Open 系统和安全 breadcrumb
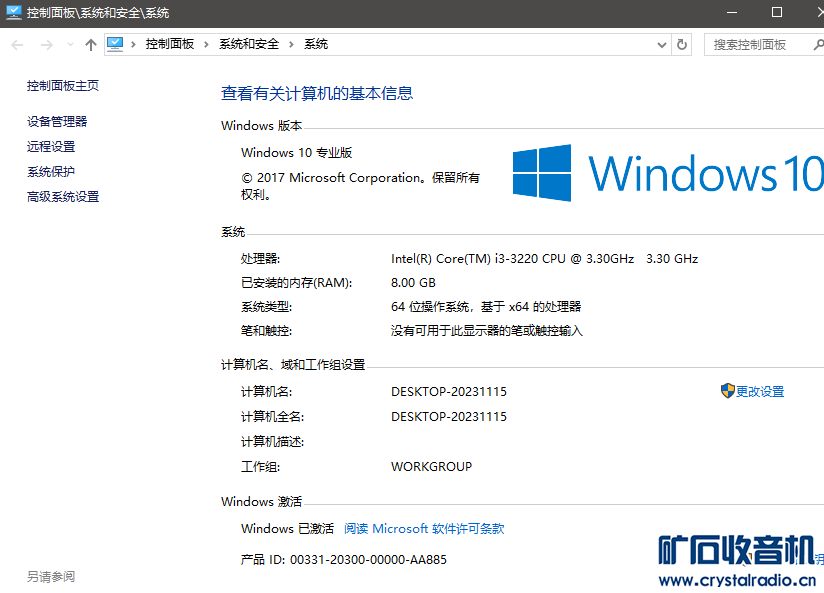 point(249,44)
